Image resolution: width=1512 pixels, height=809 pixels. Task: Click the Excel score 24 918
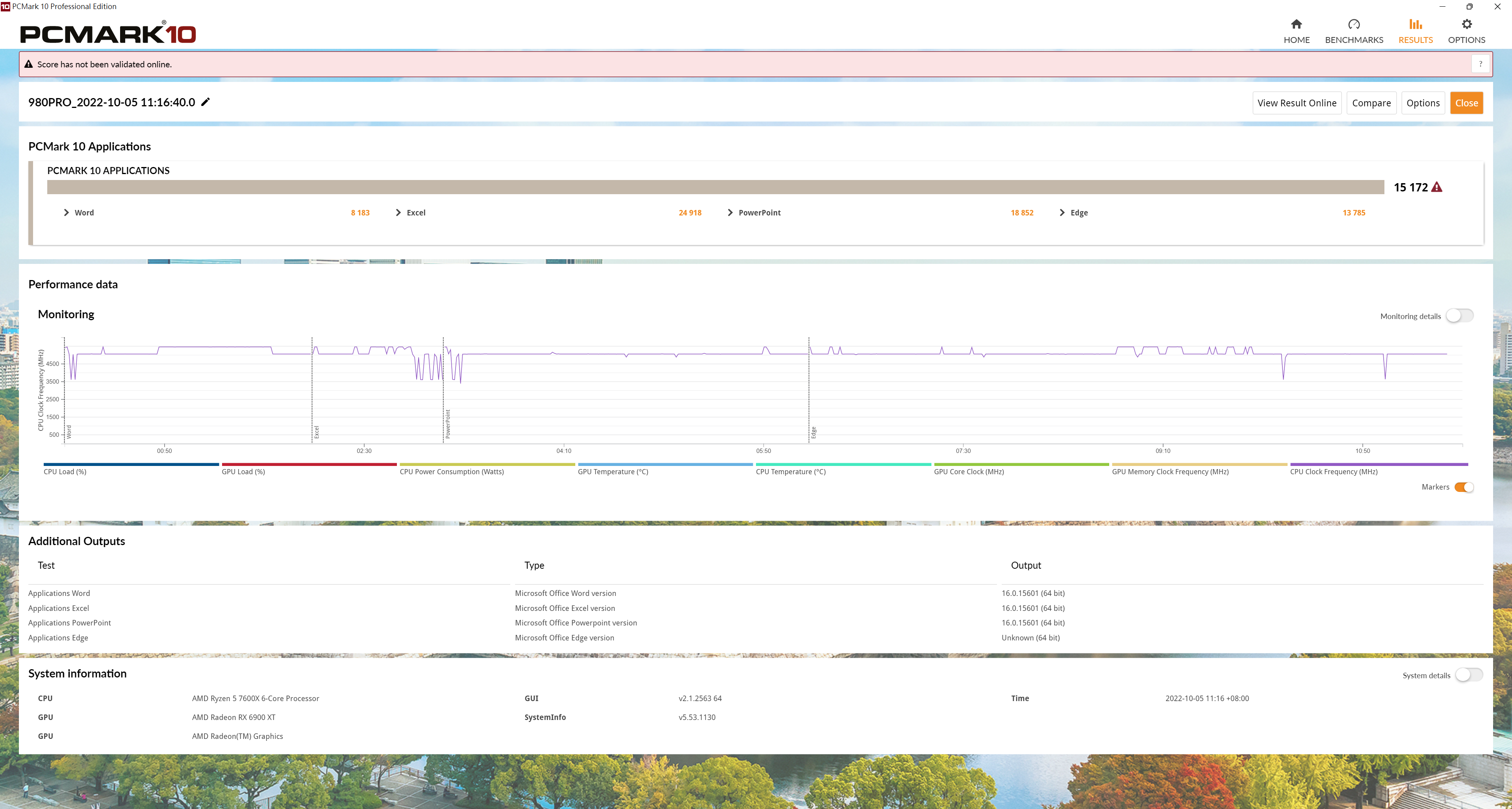click(x=690, y=213)
